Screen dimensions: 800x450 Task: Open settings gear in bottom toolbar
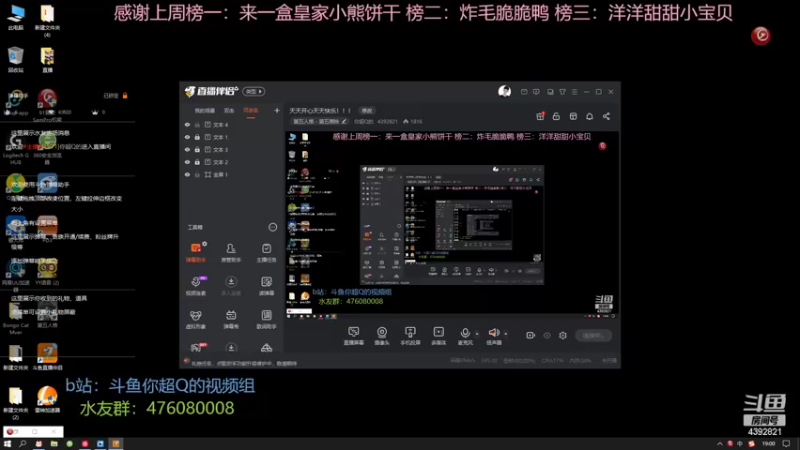coord(563,335)
